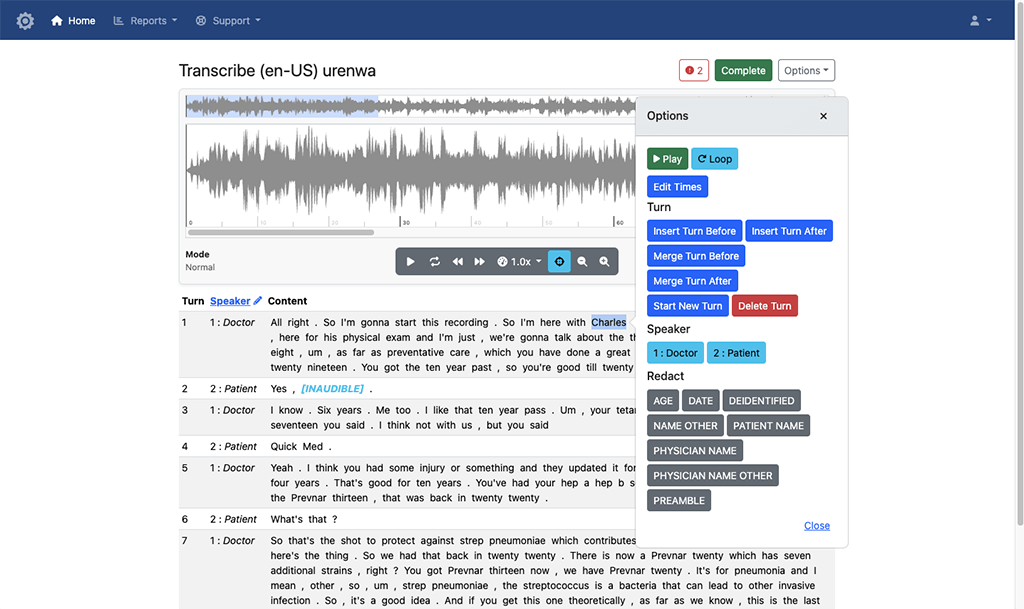Toggle the crosshair follow-playhead icon
This screenshot has width=1024, height=609.
(559, 262)
